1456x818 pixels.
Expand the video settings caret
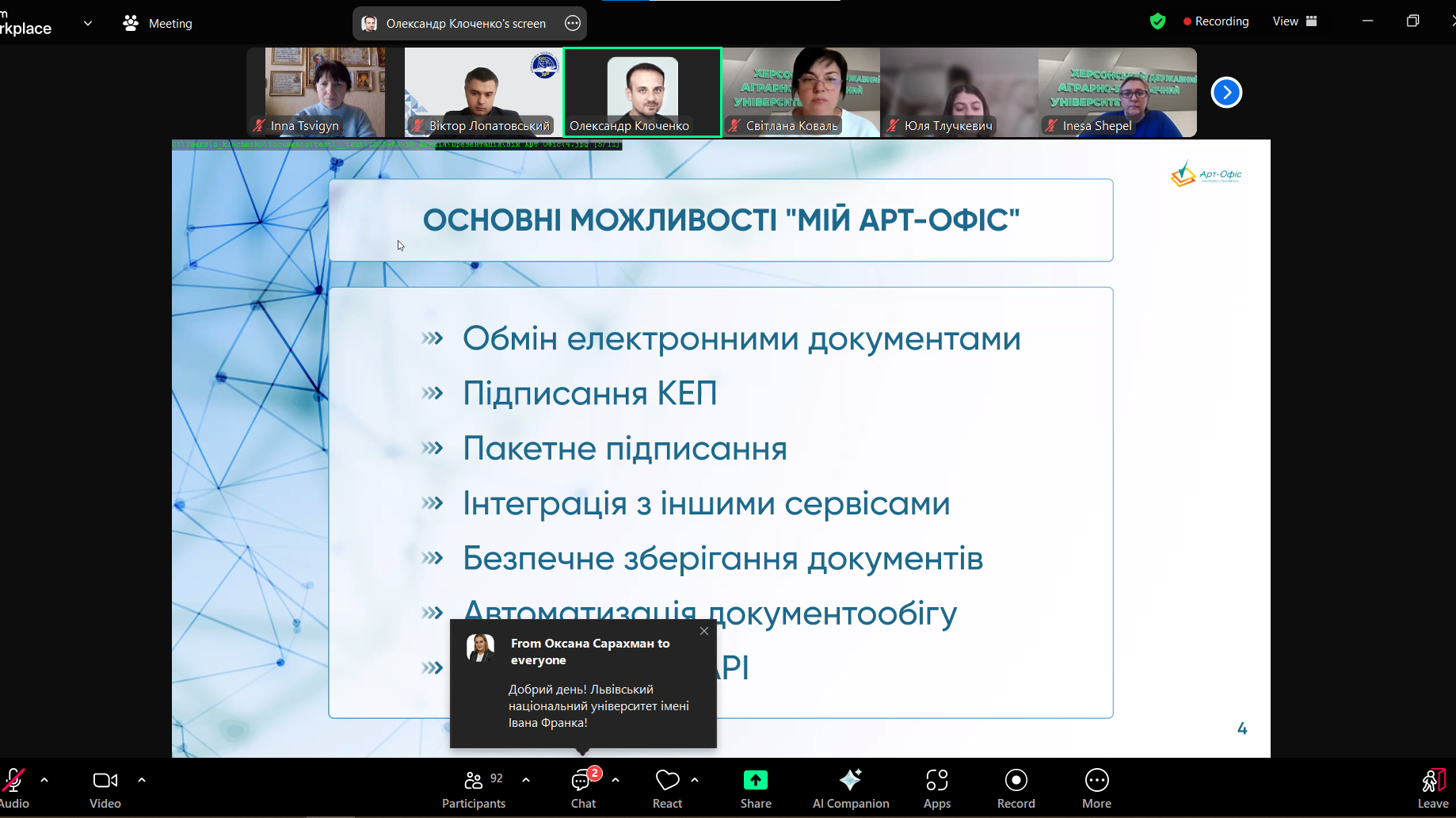click(142, 780)
